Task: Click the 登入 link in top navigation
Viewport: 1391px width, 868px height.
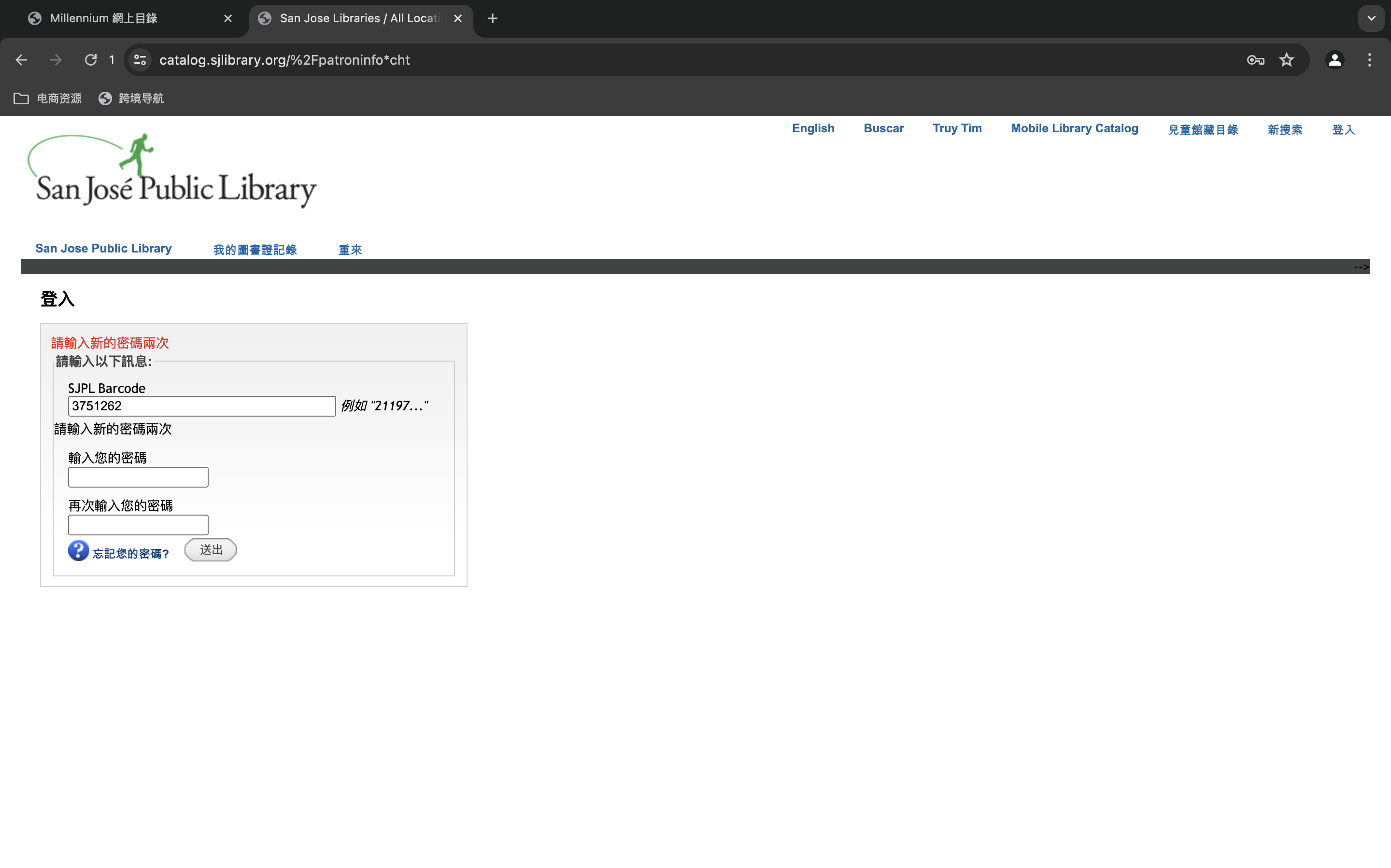Action: click(1343, 130)
